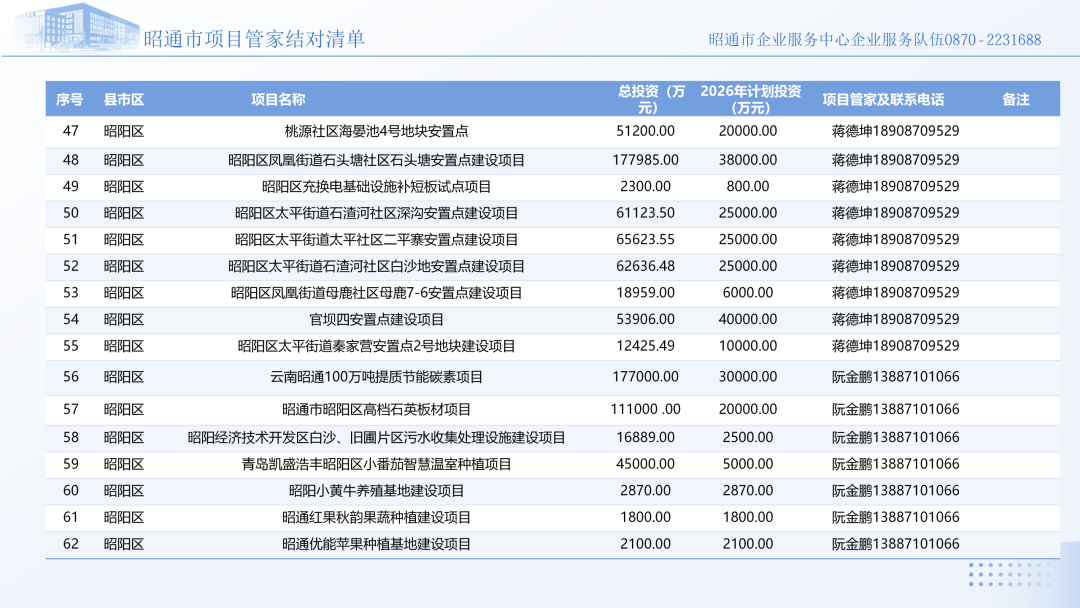Click total investment 16889.00
The width and height of the screenshot is (1080, 608).
click(x=645, y=437)
